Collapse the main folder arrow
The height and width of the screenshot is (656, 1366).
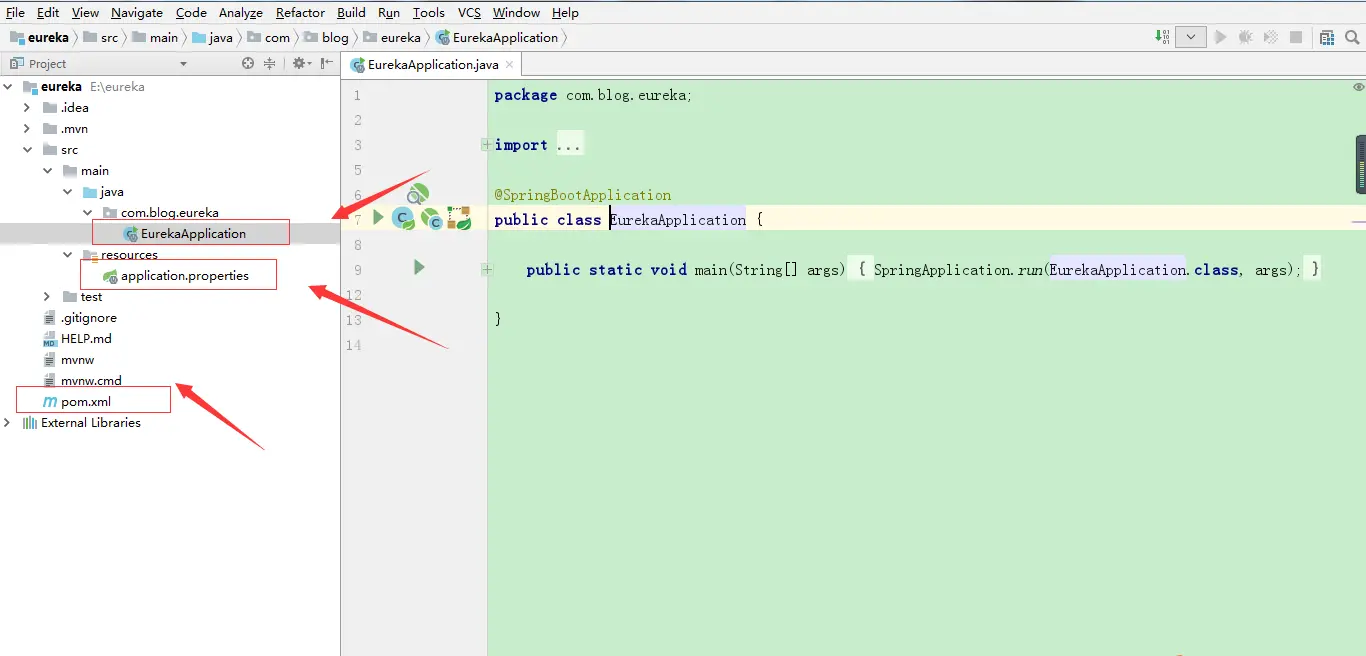tap(47, 171)
